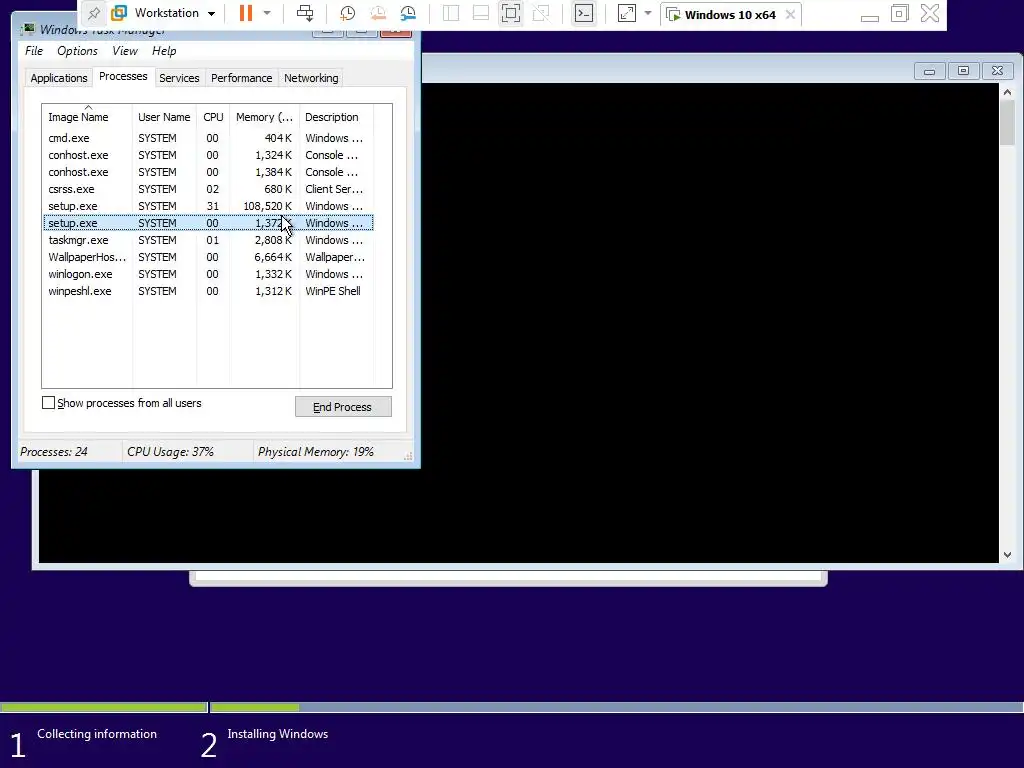The image size is (1024, 768).
Task: Open the Help menu in Task Manager
Action: pyautogui.click(x=164, y=51)
